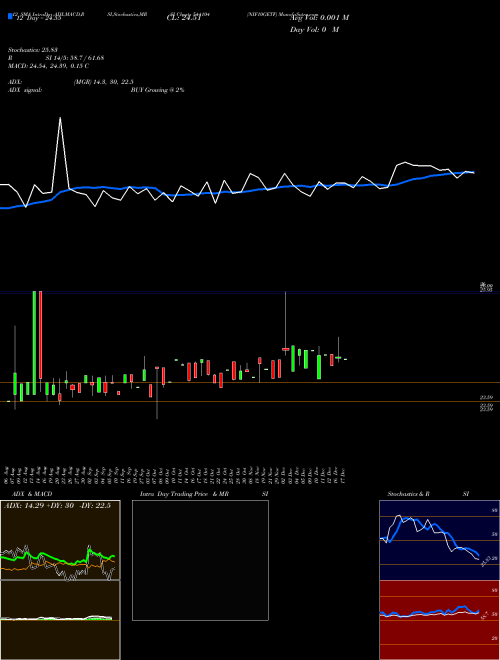
Task: Click the 'BUY Growing @ 2%' signal text
Action: [157, 90]
